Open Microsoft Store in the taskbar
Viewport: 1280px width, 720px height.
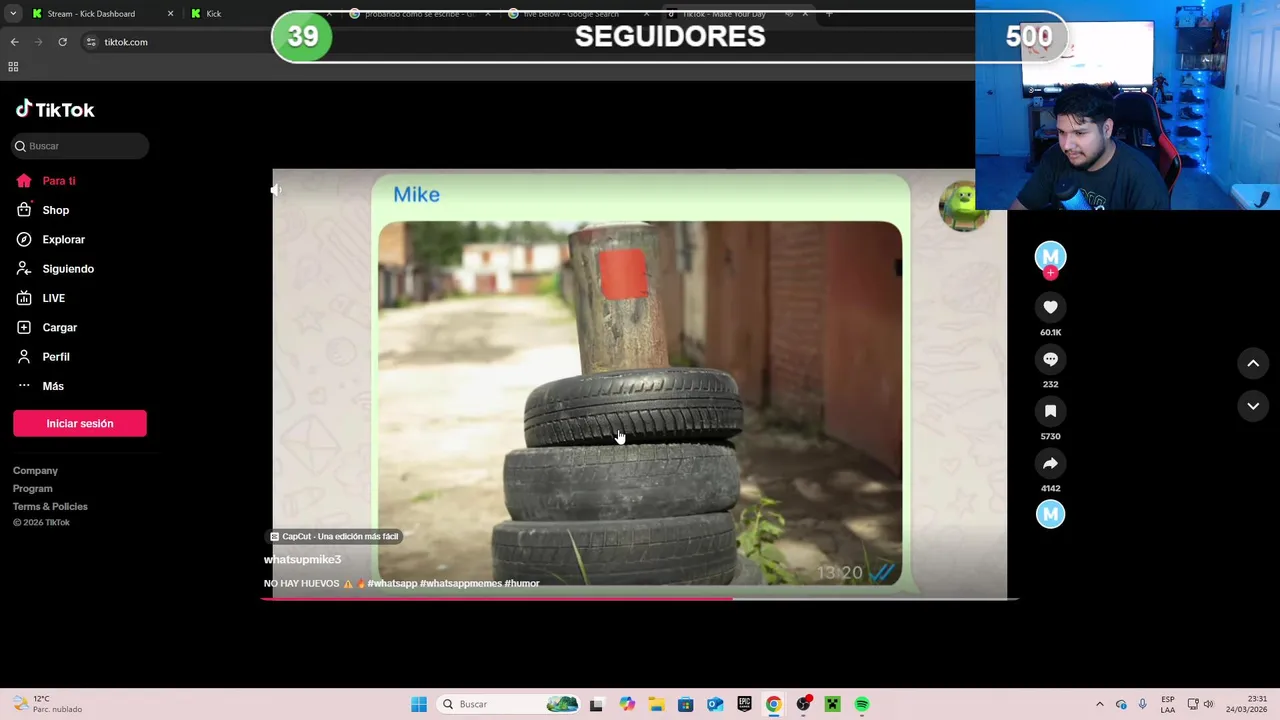[685, 704]
